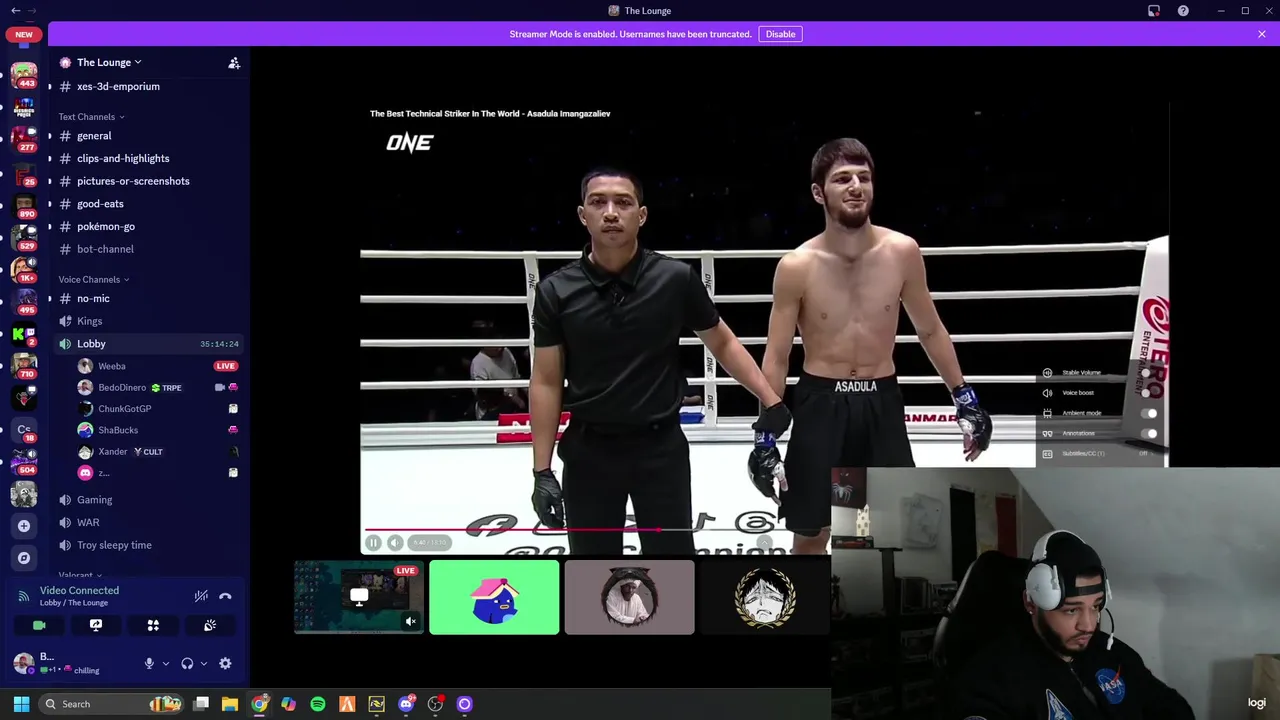Viewport: 1280px width, 720px height.
Task: Open microphone input options arrow
Action: click(166, 663)
